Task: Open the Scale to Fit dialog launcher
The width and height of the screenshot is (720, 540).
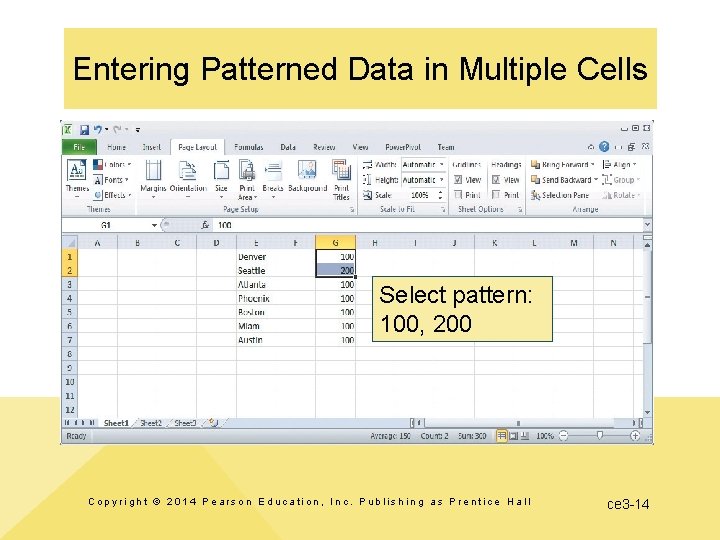Action: tap(443, 209)
